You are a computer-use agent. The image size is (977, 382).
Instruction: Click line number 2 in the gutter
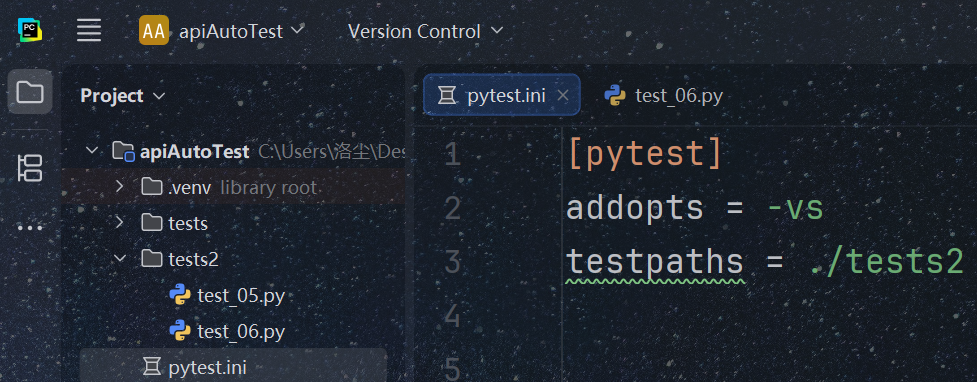pyautogui.click(x=453, y=208)
